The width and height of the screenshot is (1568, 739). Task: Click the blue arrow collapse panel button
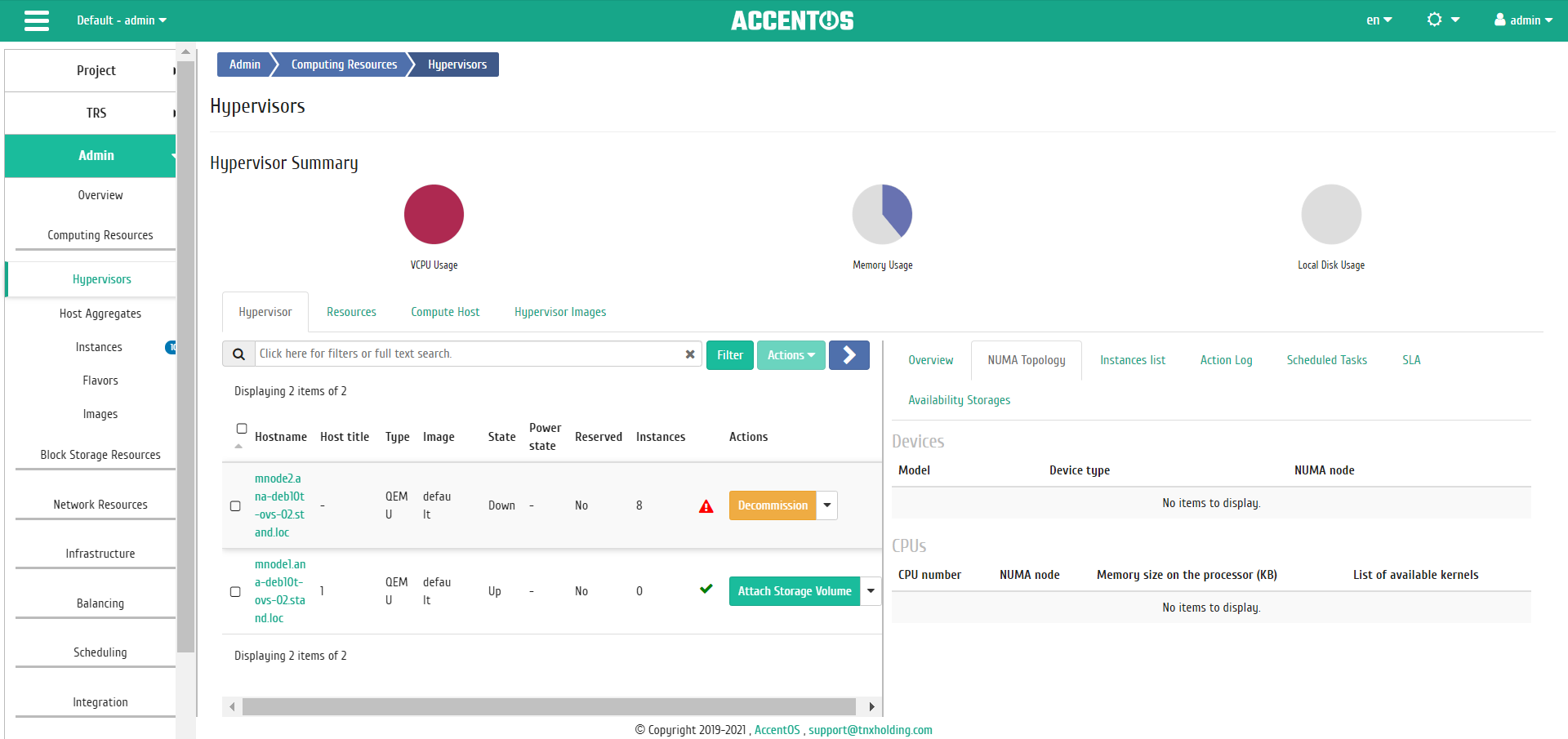(849, 355)
